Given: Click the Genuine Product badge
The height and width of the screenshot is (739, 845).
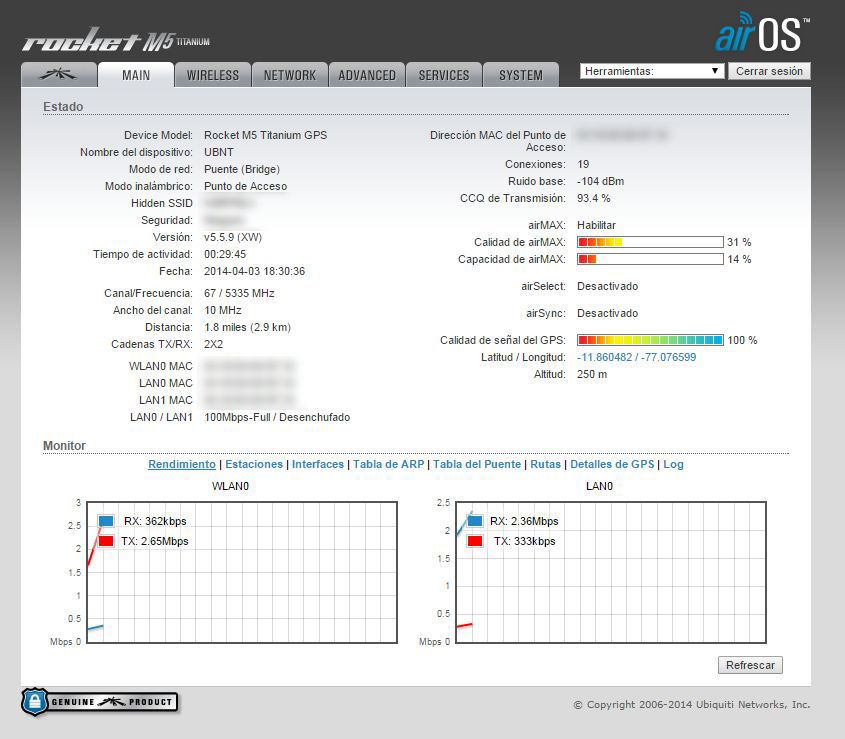Looking at the screenshot, I should [100, 701].
